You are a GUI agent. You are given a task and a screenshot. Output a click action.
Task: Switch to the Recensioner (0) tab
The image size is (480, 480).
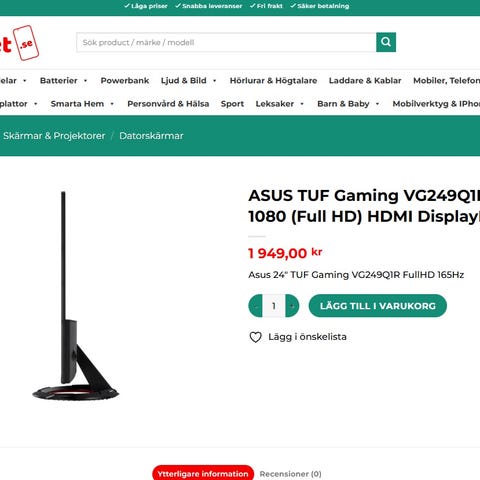[x=290, y=474]
